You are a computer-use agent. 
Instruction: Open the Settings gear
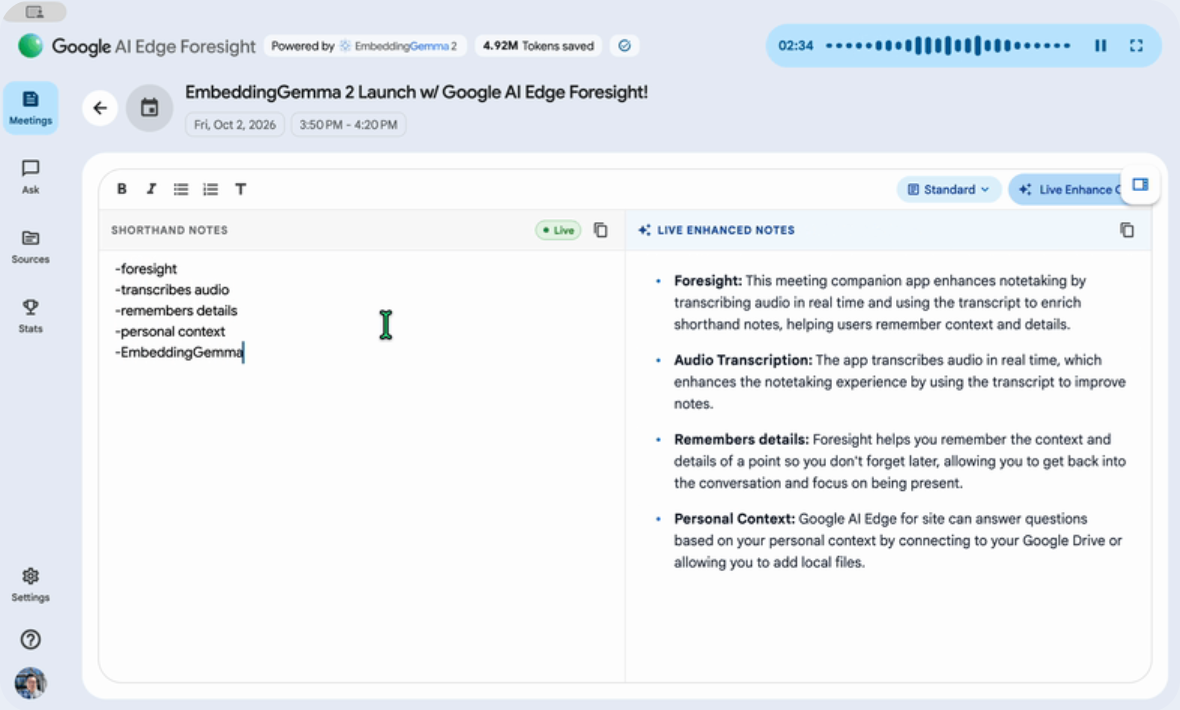[x=30, y=585]
